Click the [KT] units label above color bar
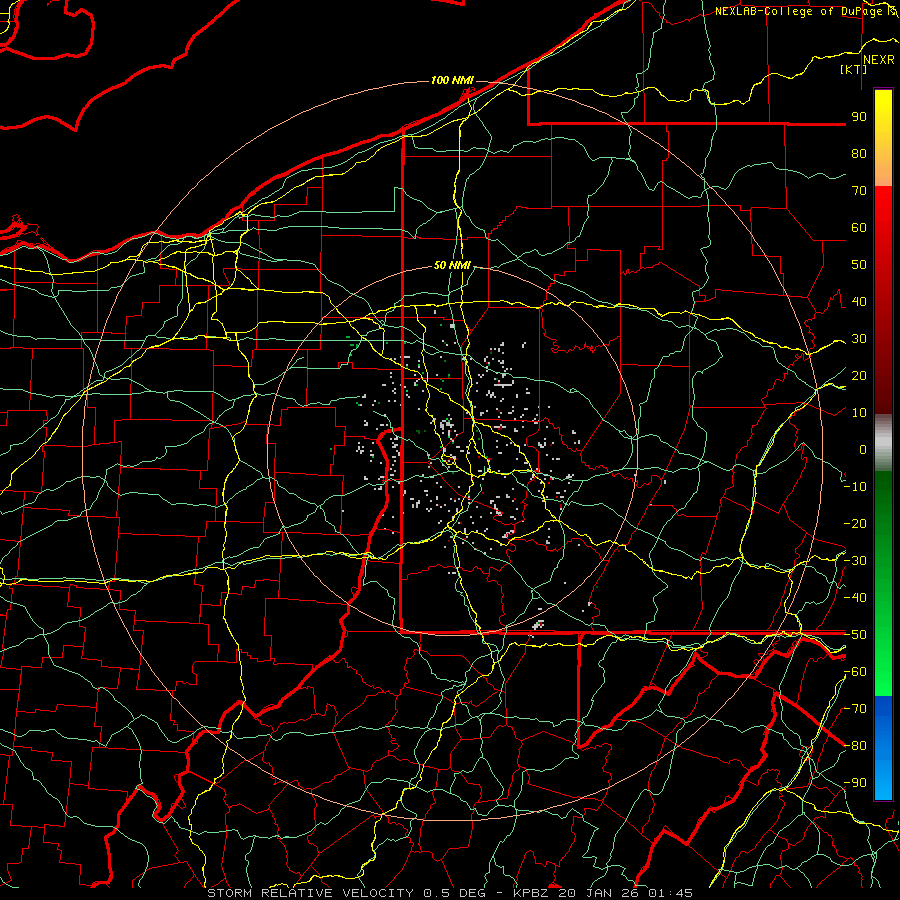900x900 pixels. [854, 69]
